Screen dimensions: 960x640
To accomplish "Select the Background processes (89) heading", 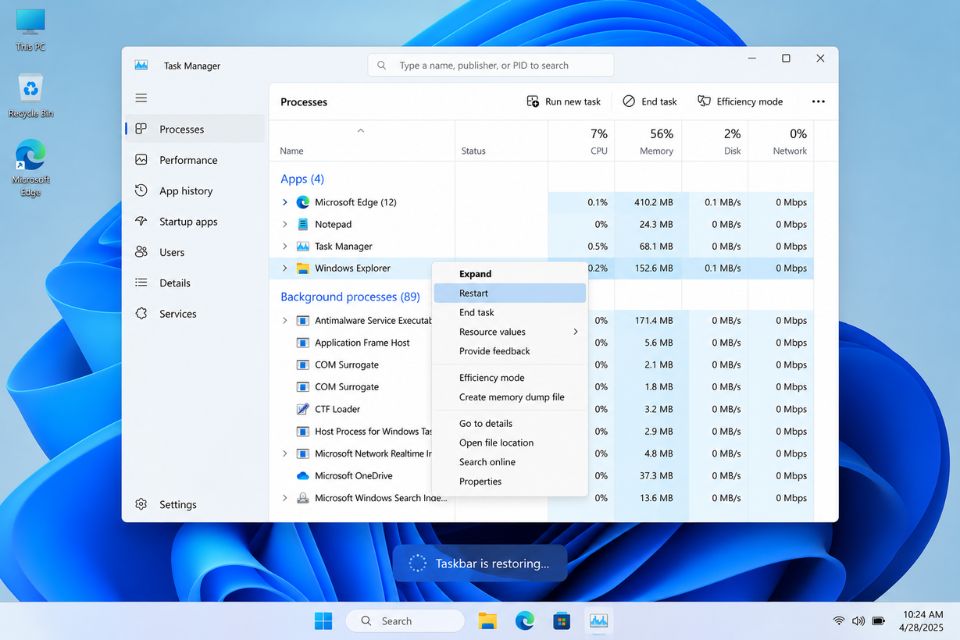I will 350,297.
